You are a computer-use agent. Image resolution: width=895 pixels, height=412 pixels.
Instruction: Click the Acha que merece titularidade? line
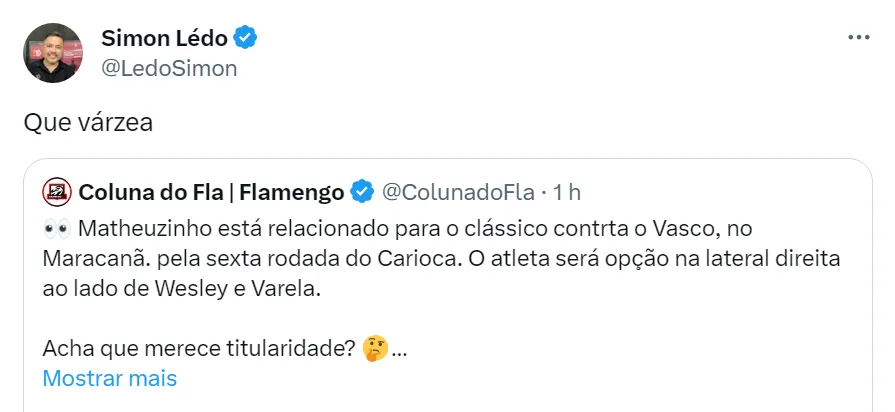click(x=200, y=349)
